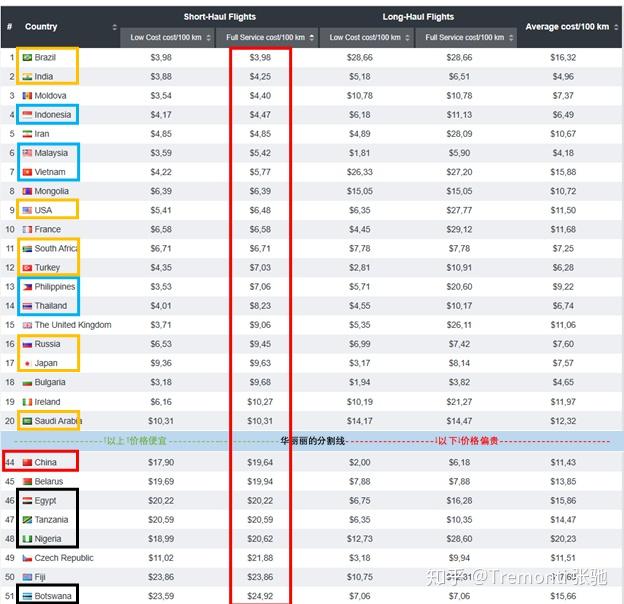Click the Belarus flag icon
This screenshot has height=604, width=624.
point(27,482)
